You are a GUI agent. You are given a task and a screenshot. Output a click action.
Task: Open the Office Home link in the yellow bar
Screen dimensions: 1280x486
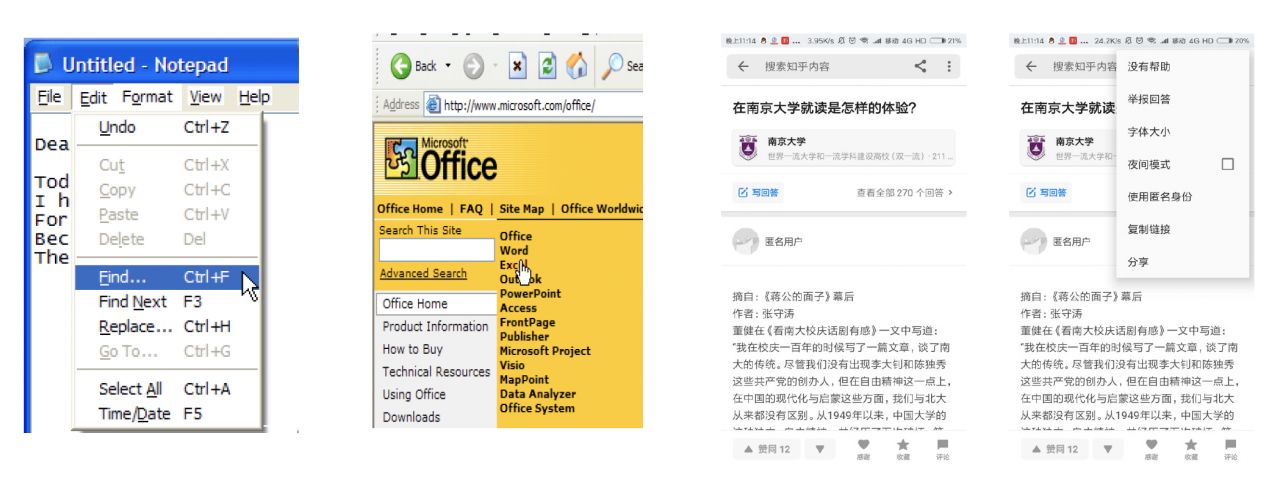tap(410, 209)
